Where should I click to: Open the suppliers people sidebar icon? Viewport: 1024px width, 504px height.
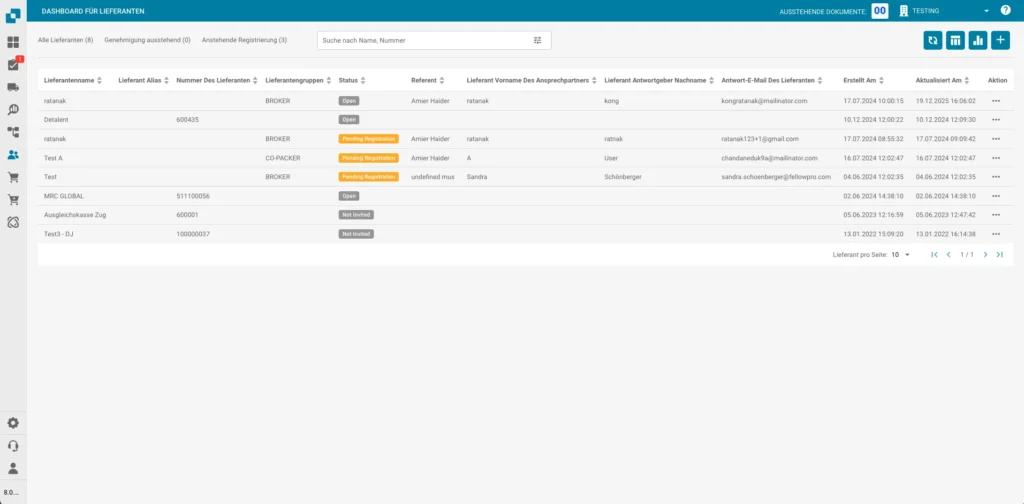[x=13, y=155]
